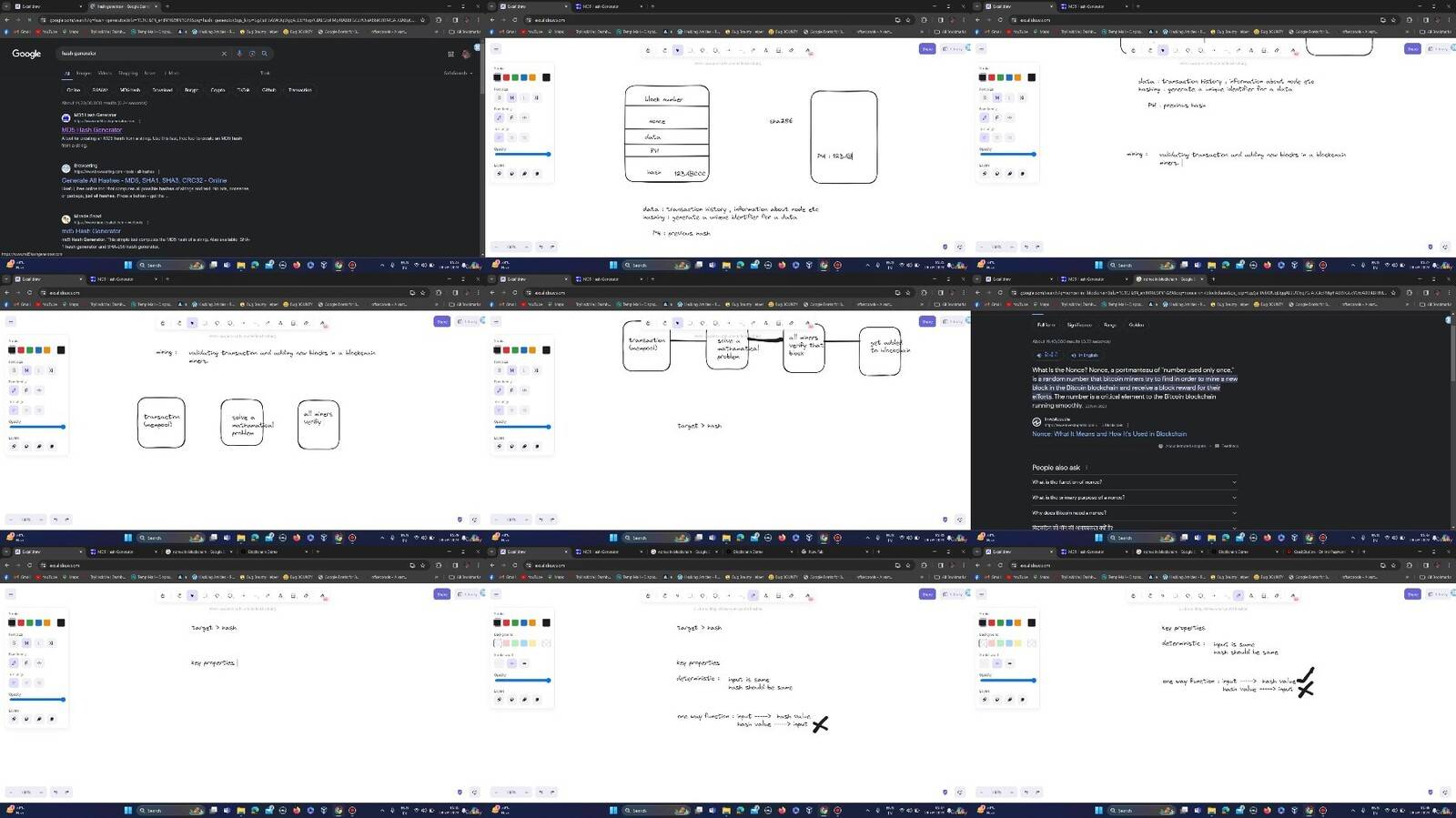This screenshot has width=1456, height=818.
Task: Switch to Videos tab on 'hash generator' results
Action: click(x=105, y=73)
